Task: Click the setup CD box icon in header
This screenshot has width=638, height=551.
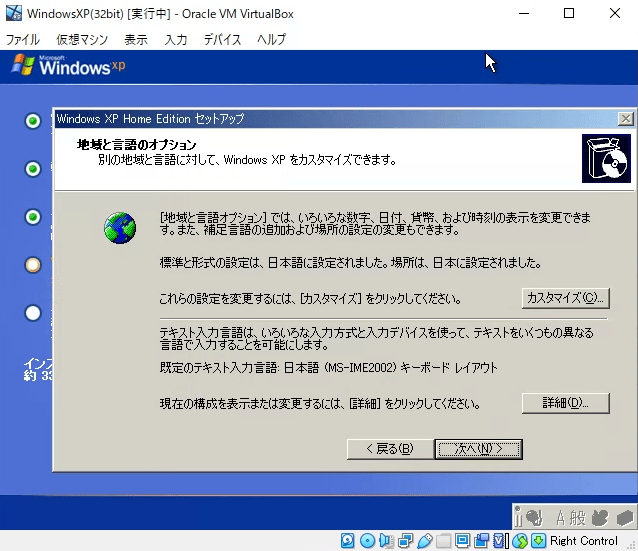Action: click(606, 158)
